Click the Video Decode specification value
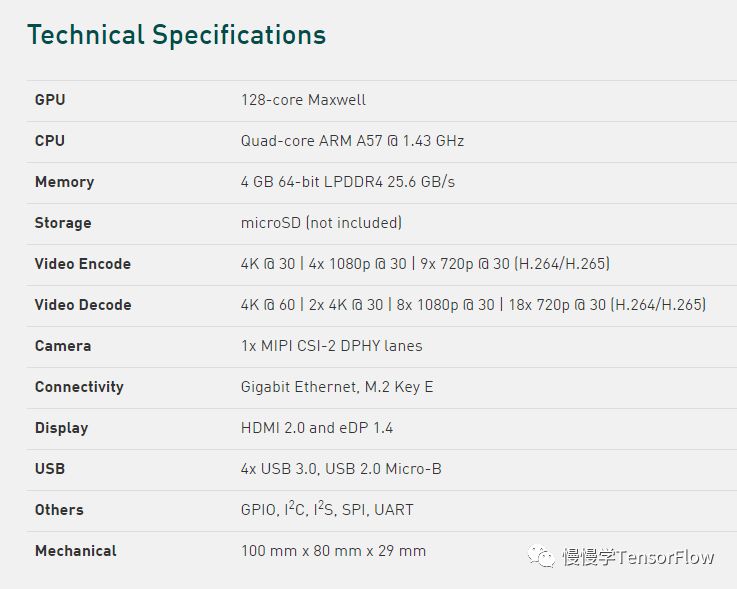 tap(473, 305)
